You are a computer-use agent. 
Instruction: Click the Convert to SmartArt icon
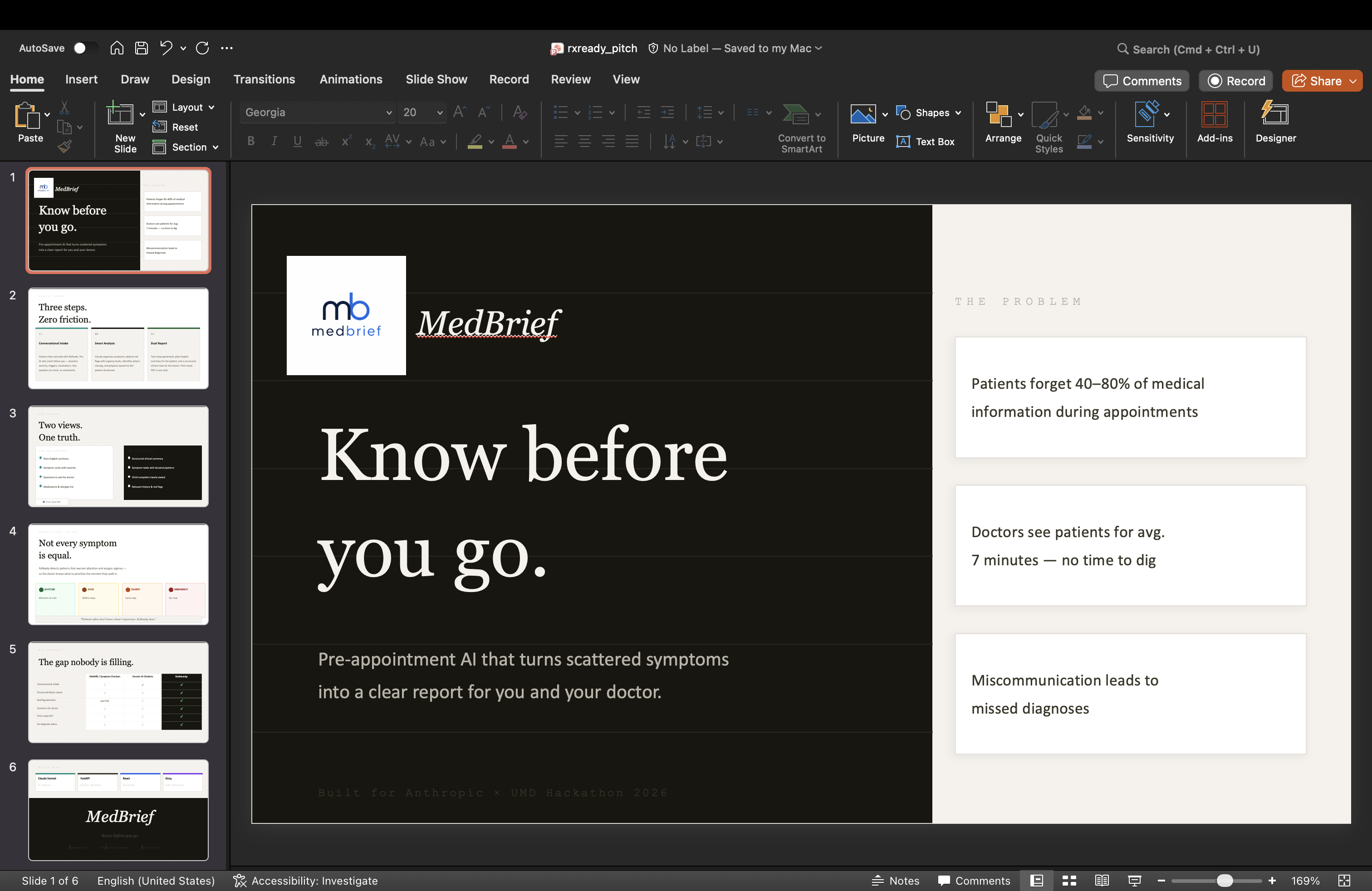pyautogui.click(x=795, y=114)
